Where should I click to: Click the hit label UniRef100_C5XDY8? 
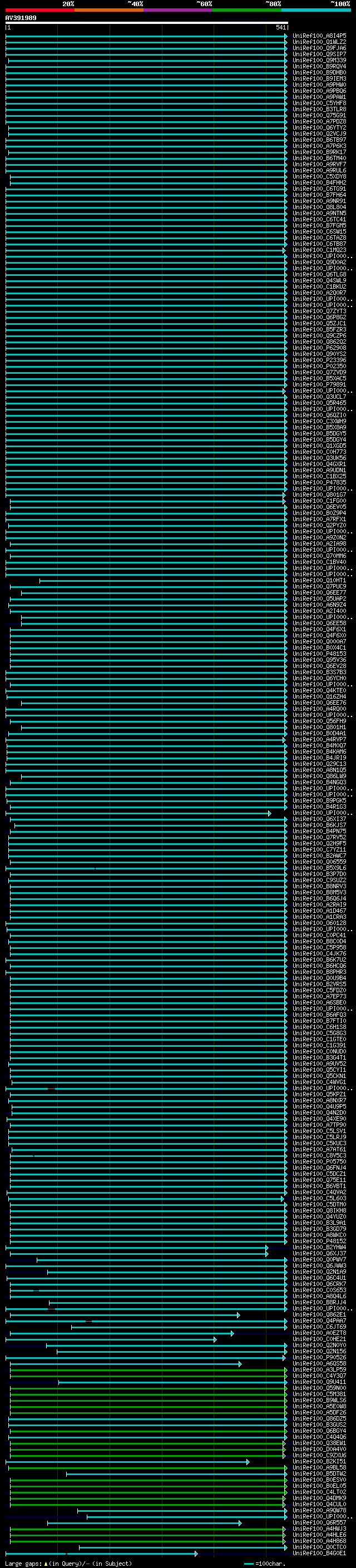coord(319,176)
